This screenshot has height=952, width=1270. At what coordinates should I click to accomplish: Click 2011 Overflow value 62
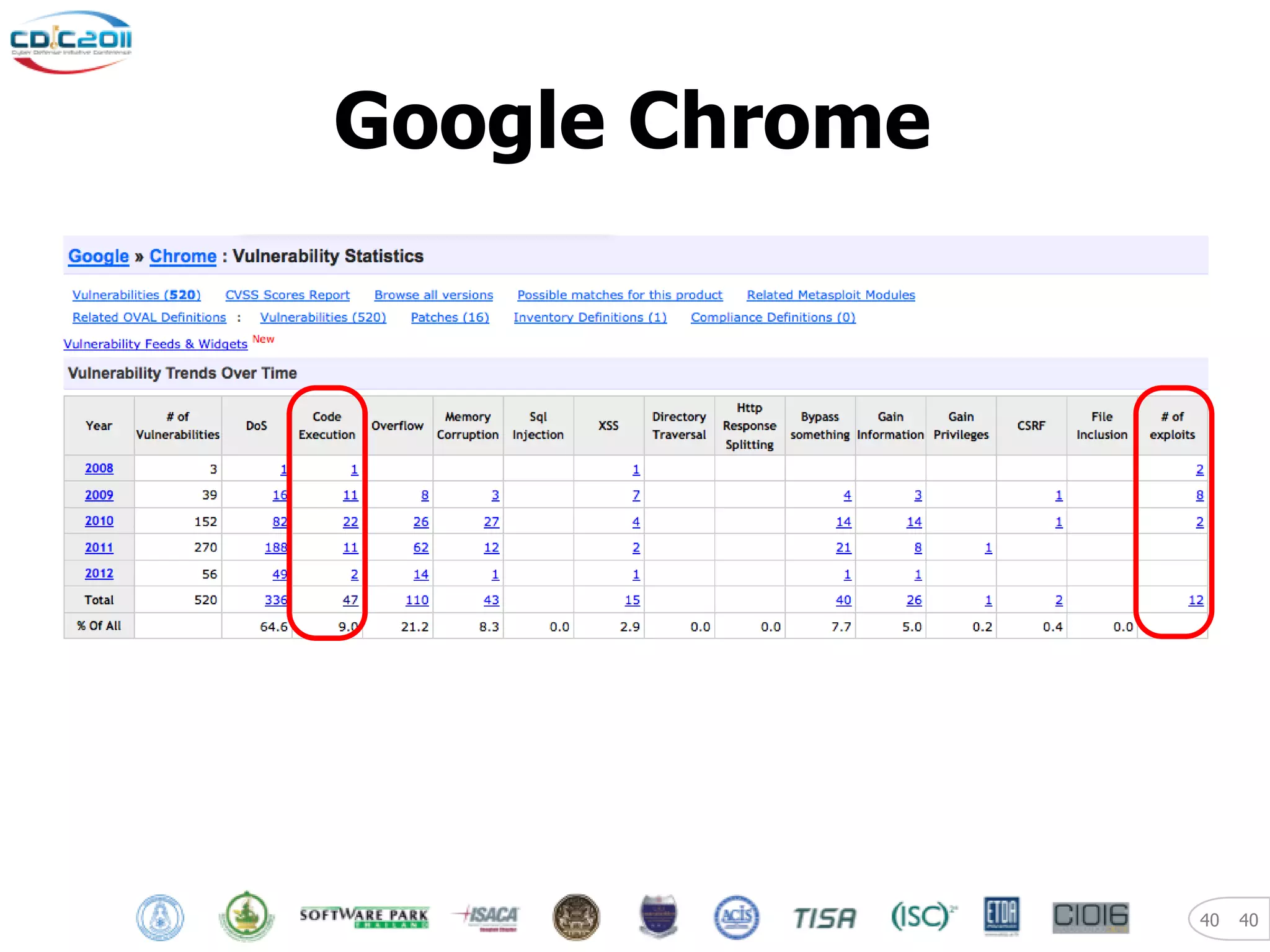click(x=420, y=548)
